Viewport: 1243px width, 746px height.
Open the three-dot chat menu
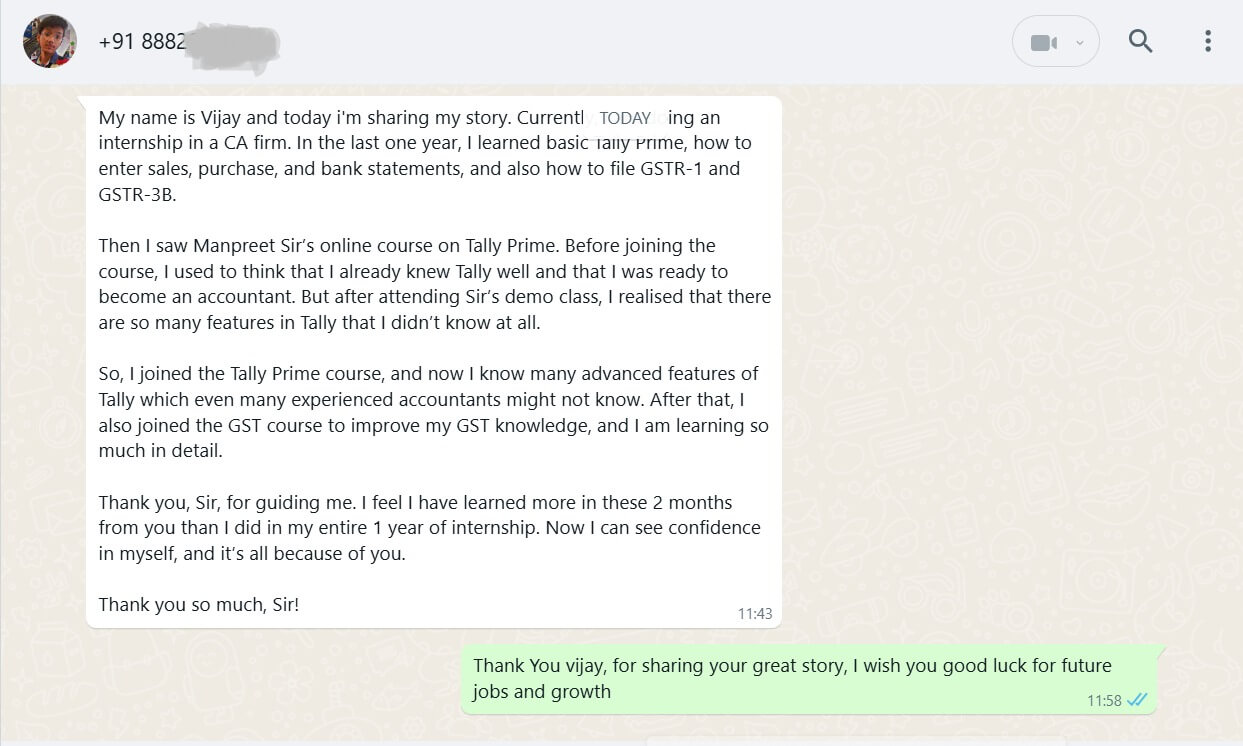click(x=1208, y=41)
